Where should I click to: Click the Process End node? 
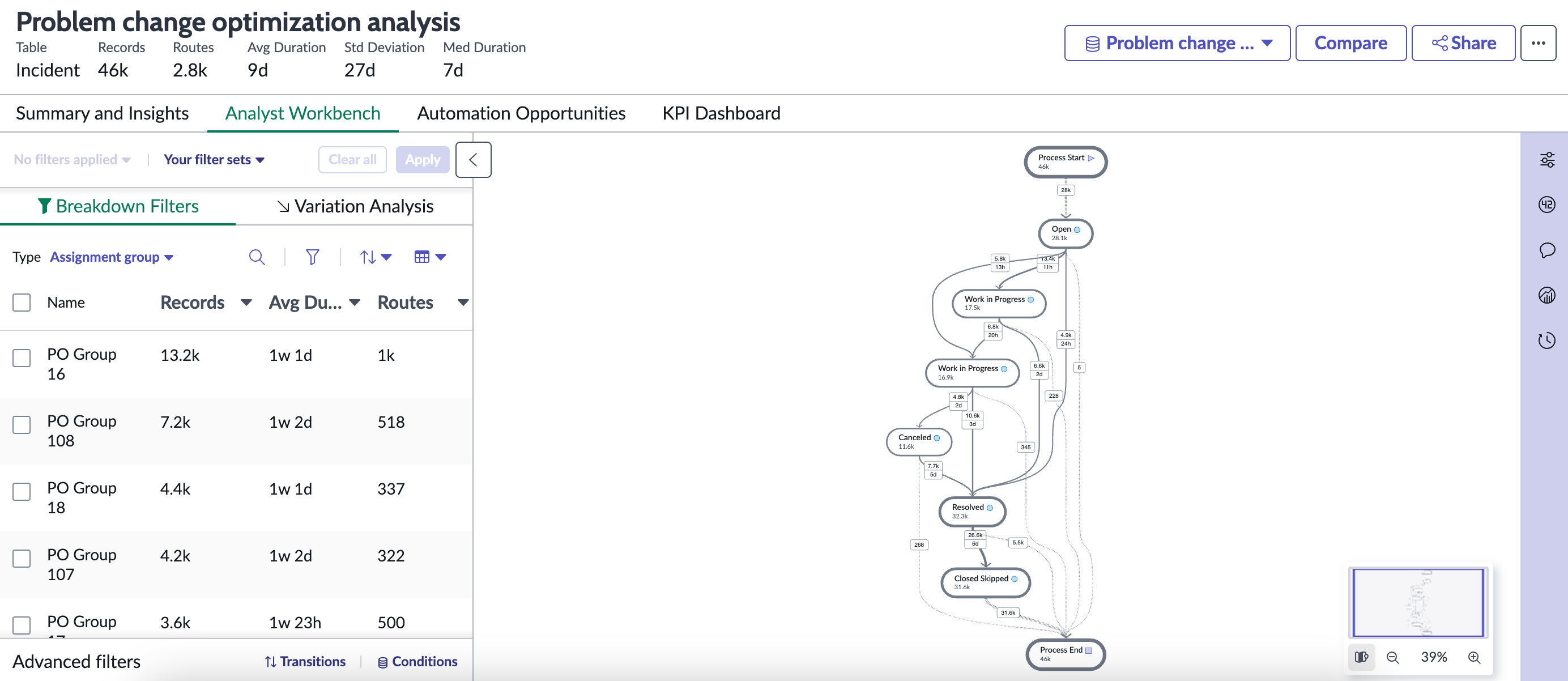pyautogui.click(x=1065, y=654)
